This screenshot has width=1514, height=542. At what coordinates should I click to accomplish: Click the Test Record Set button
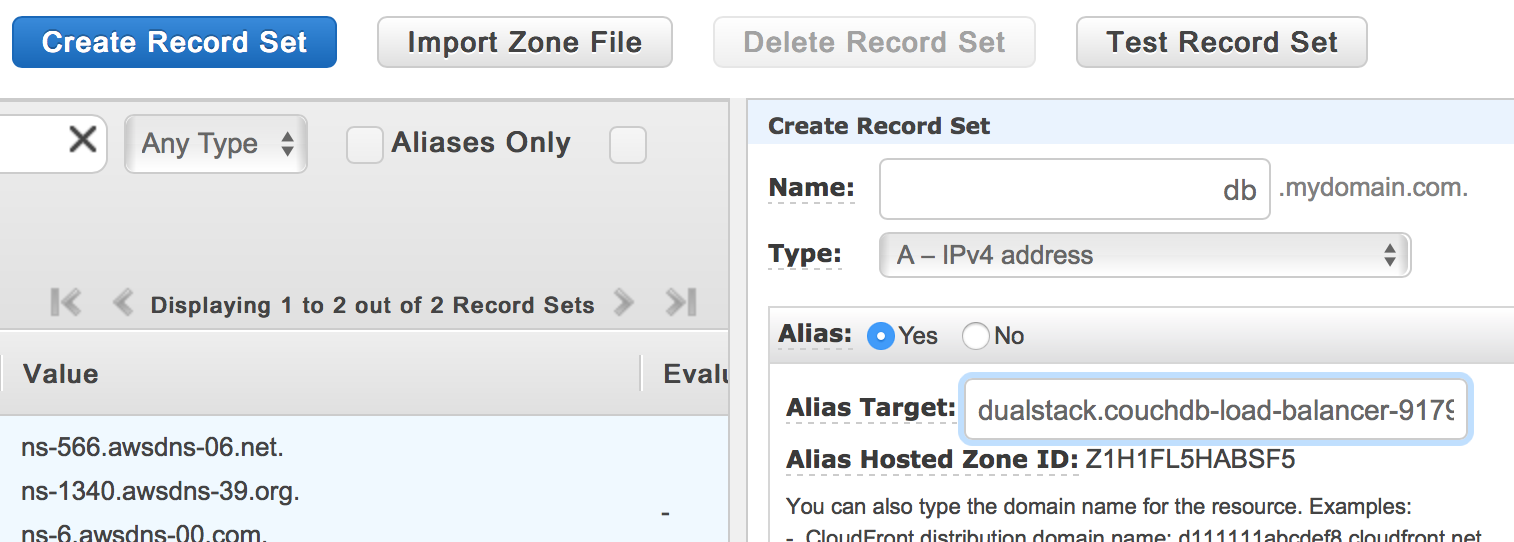tap(1221, 42)
